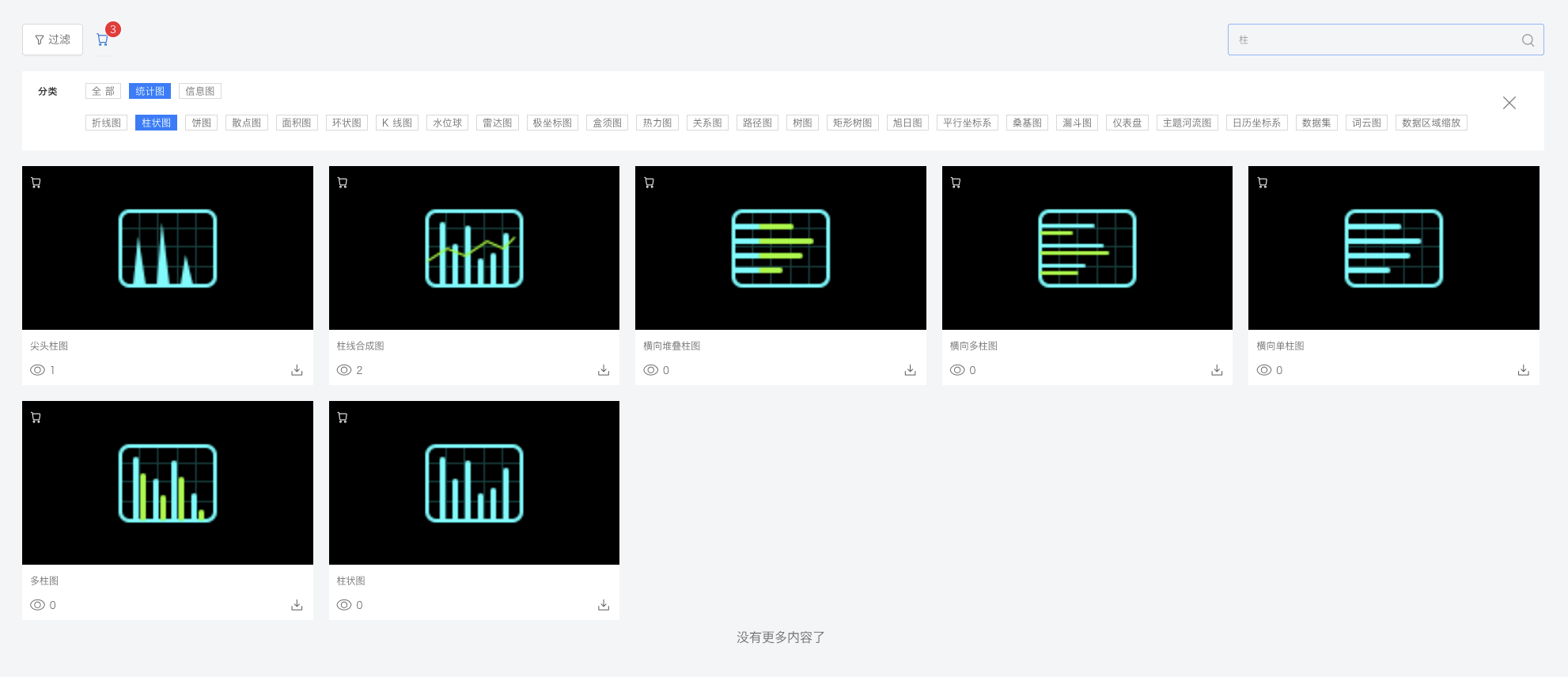The width and height of the screenshot is (1568, 677).
Task: Add 横向堆叠柱图 to cart
Action: 649,183
